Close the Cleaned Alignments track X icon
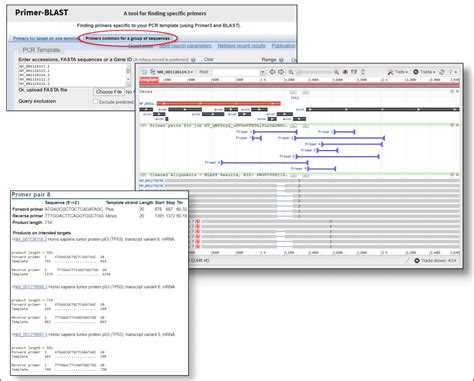Viewport: 474px width, 381px height. click(457, 175)
